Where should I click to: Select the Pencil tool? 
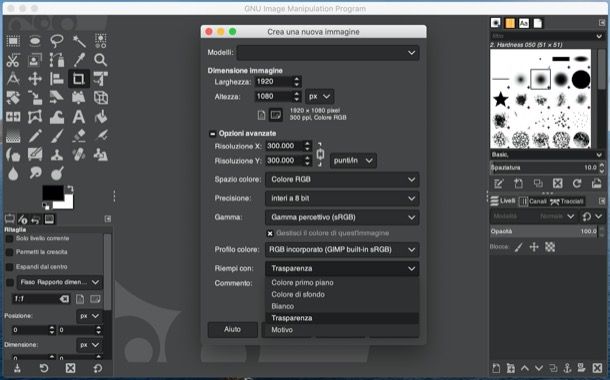pos(35,136)
